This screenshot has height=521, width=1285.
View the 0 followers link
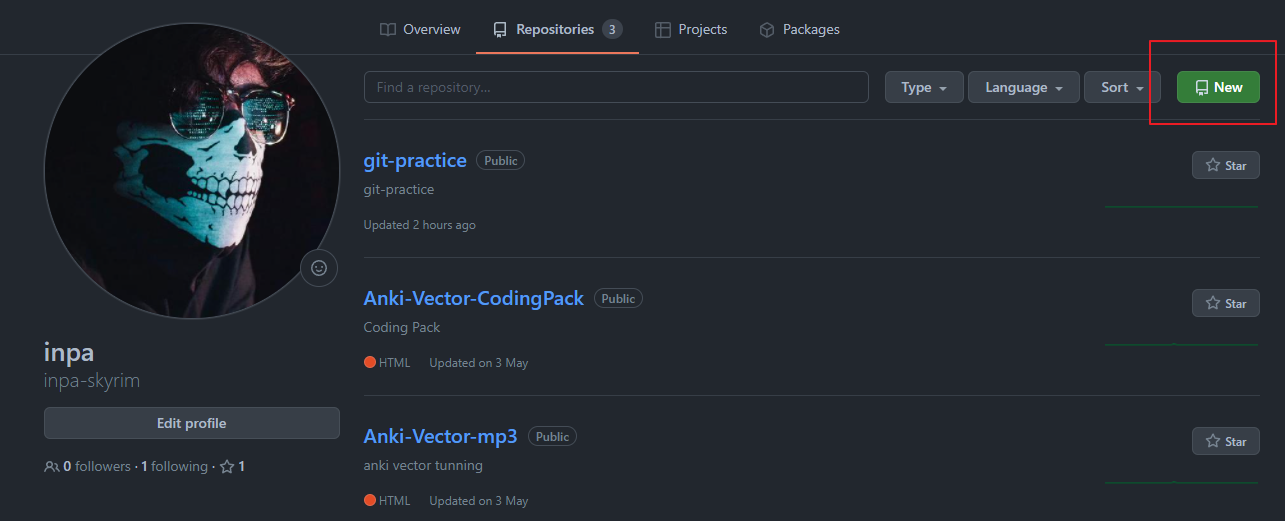click(88, 466)
